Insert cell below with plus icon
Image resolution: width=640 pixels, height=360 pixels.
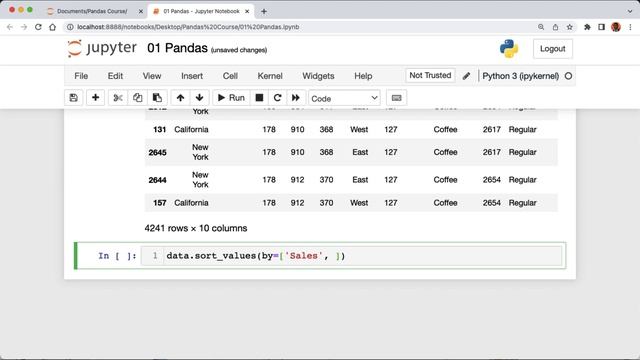96,98
